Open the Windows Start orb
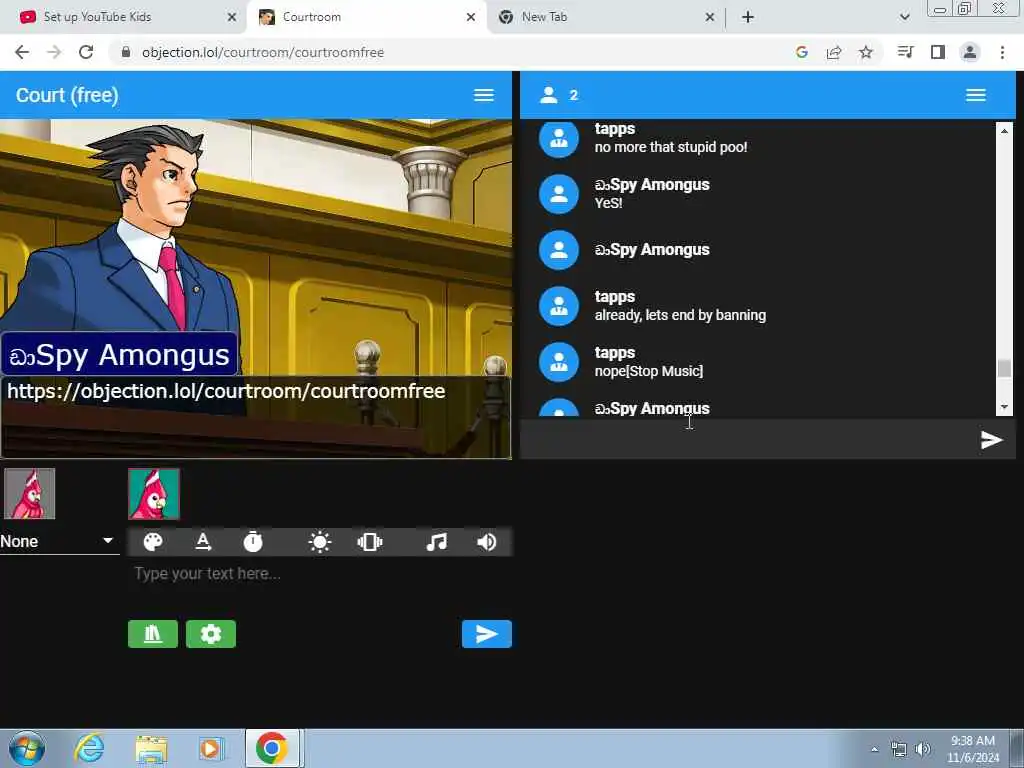The width and height of the screenshot is (1024, 768). [27, 748]
